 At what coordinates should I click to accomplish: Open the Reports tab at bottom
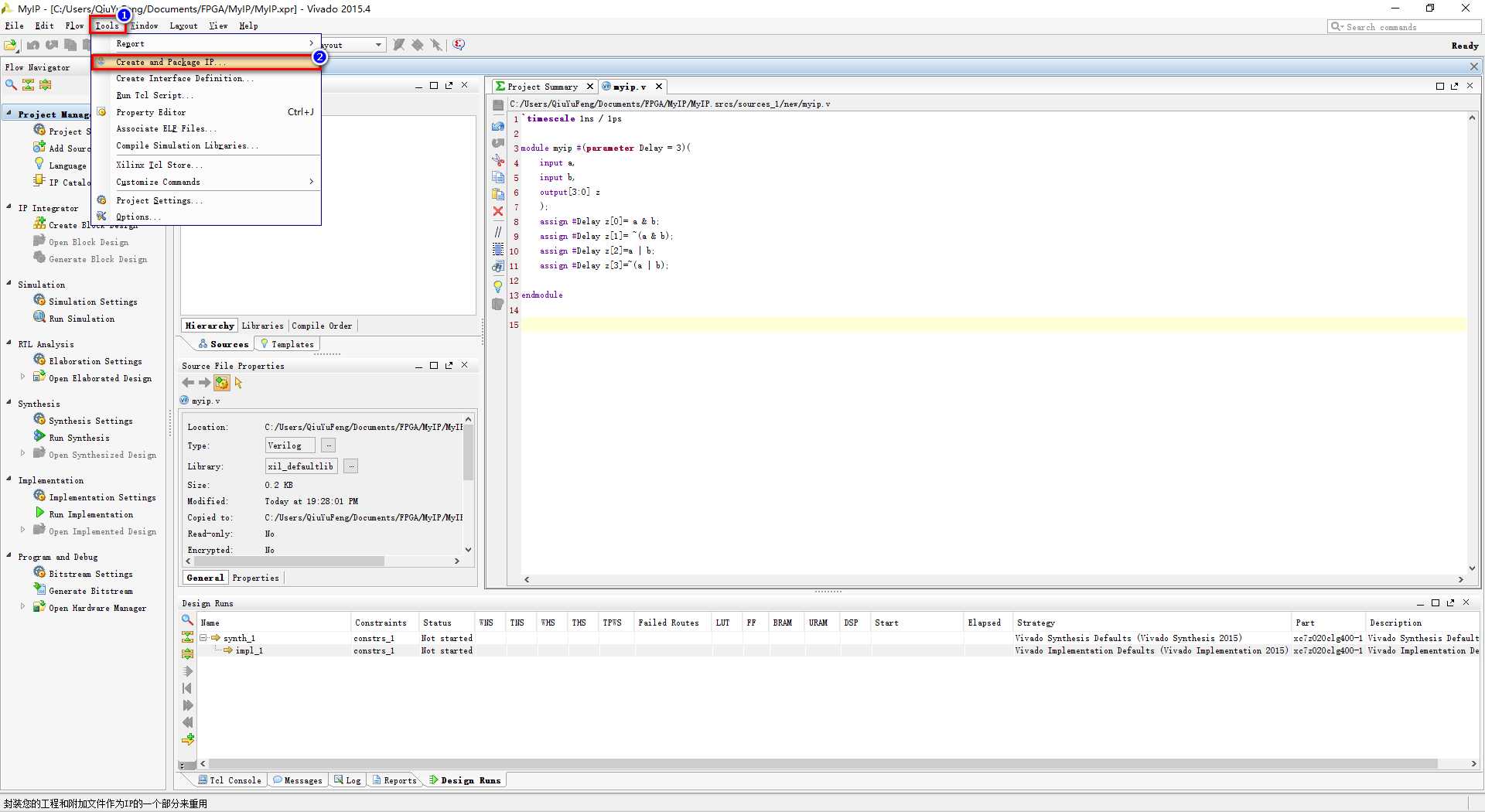(x=394, y=780)
